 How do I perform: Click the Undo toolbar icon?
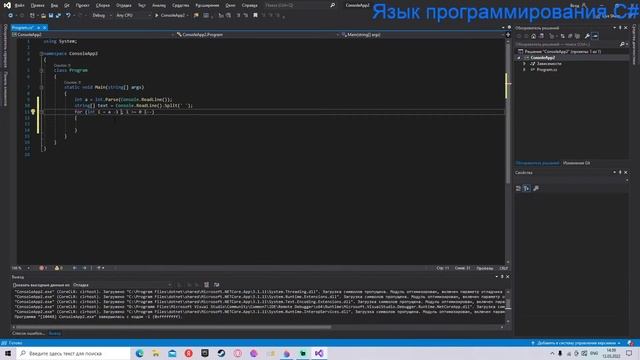point(68,16)
